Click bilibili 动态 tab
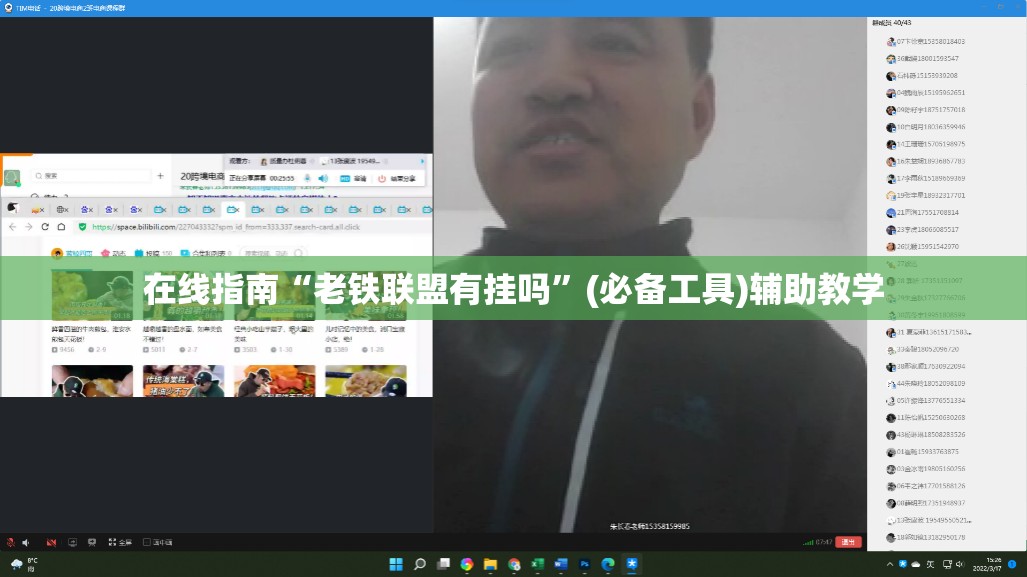Image resolution: width=1027 pixels, height=577 pixels. [x=113, y=253]
